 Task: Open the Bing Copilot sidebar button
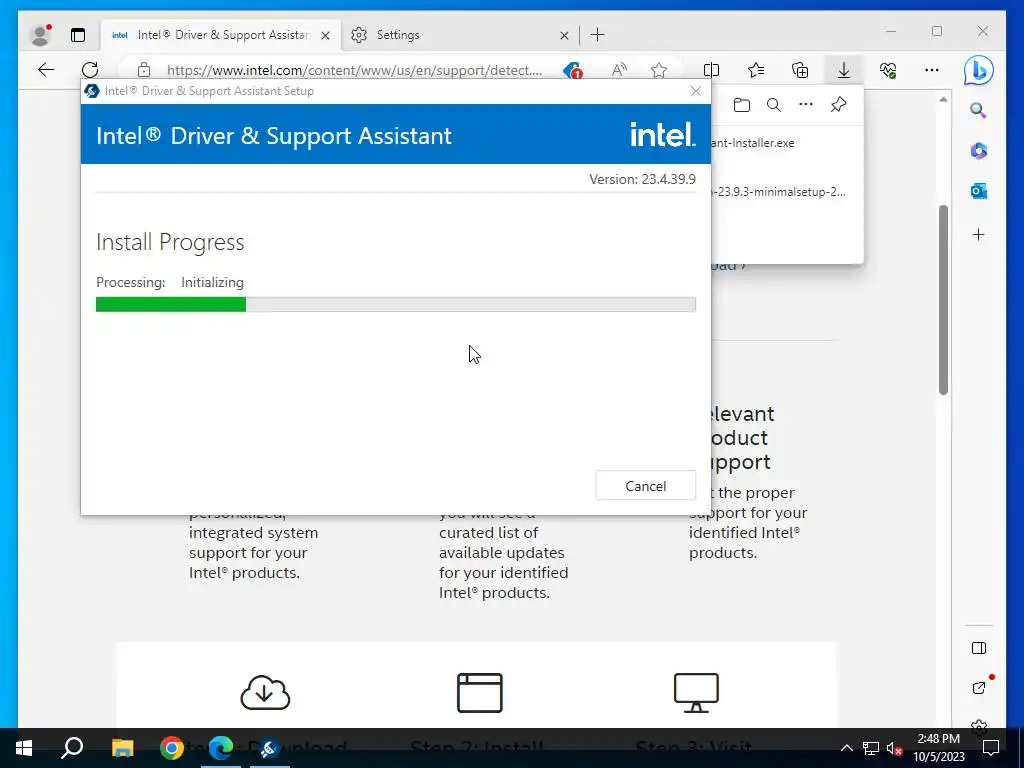[978, 71]
